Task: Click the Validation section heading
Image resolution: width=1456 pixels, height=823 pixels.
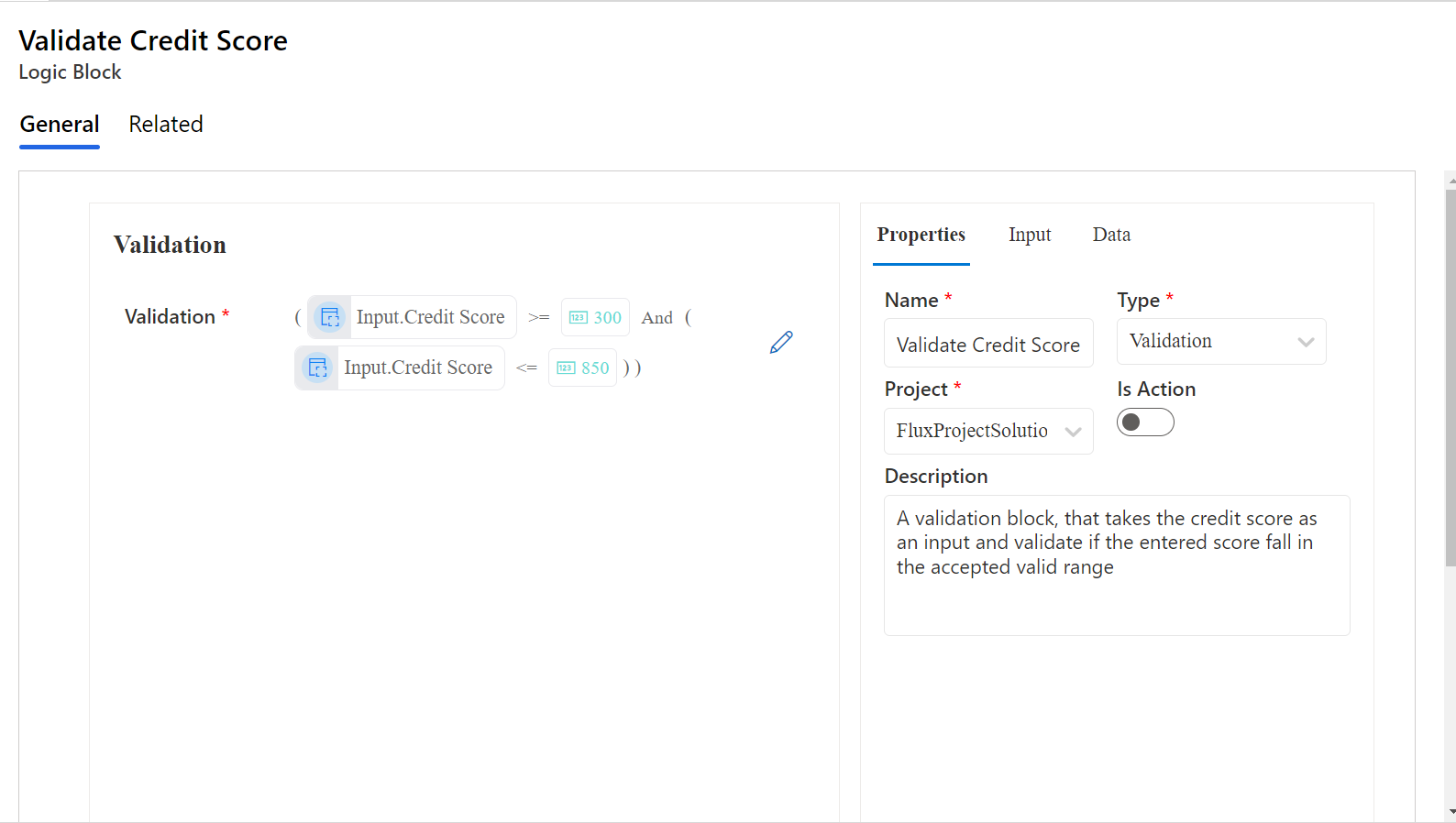Action: pos(170,245)
